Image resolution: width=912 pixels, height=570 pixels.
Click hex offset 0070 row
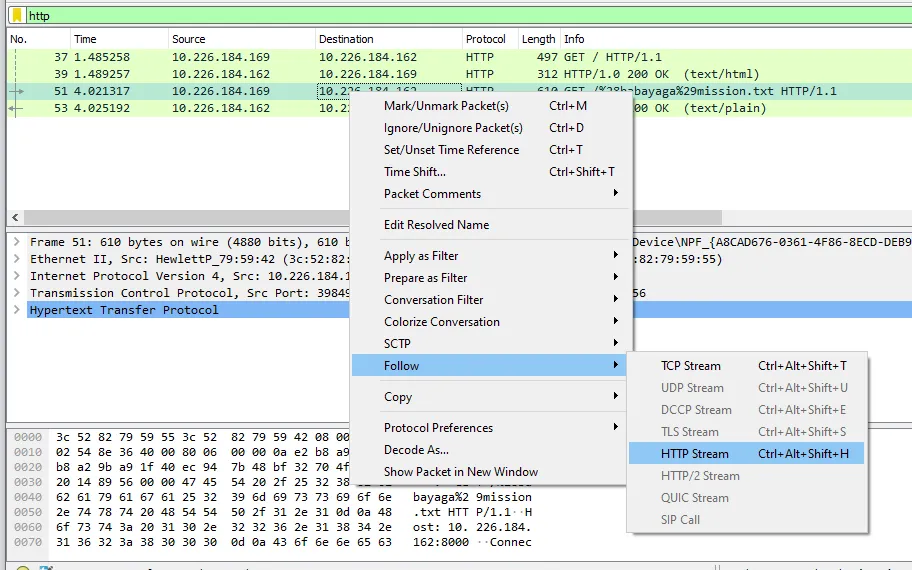(28, 542)
